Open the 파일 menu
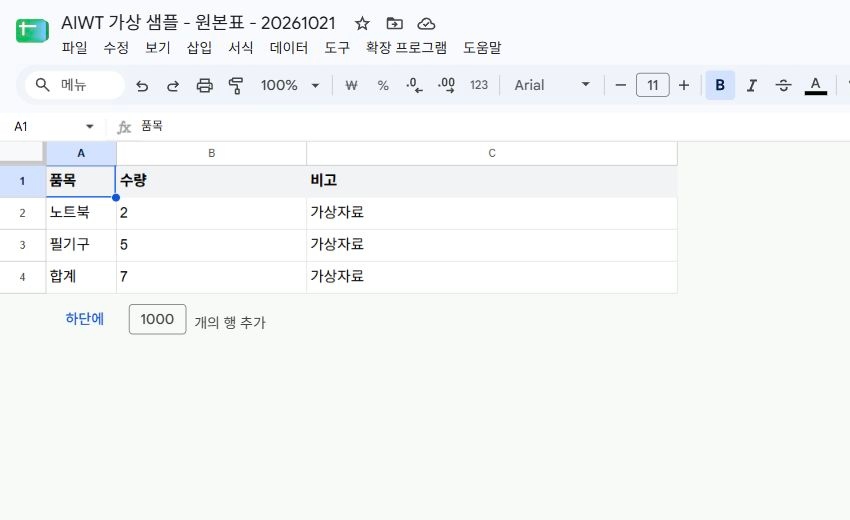This screenshot has height=520, width=850. (74, 48)
